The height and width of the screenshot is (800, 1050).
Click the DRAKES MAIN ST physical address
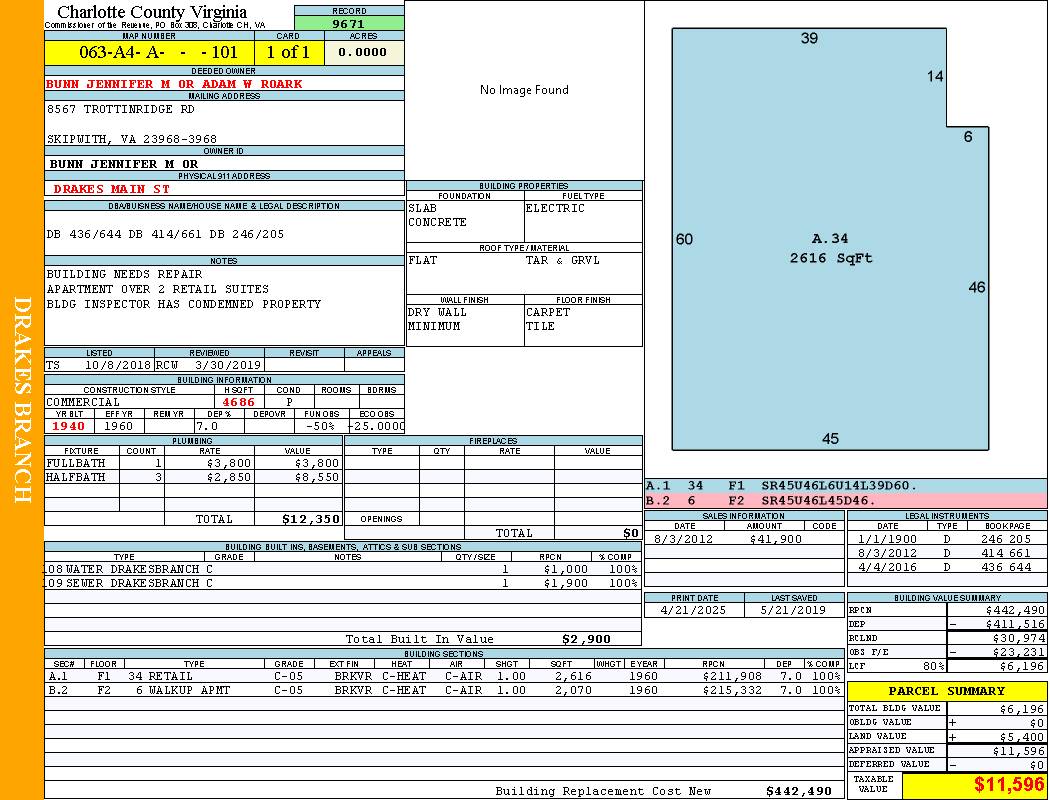[x=112, y=188]
